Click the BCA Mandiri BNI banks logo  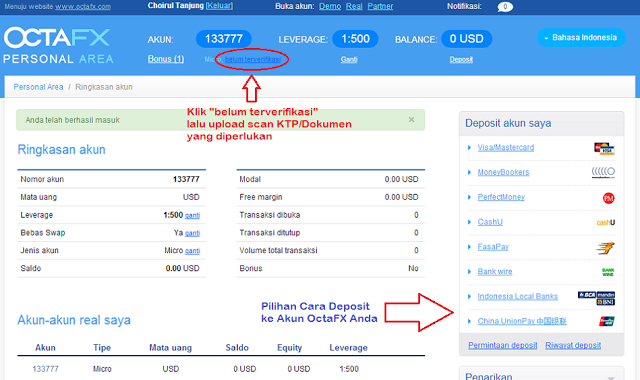(x=596, y=298)
